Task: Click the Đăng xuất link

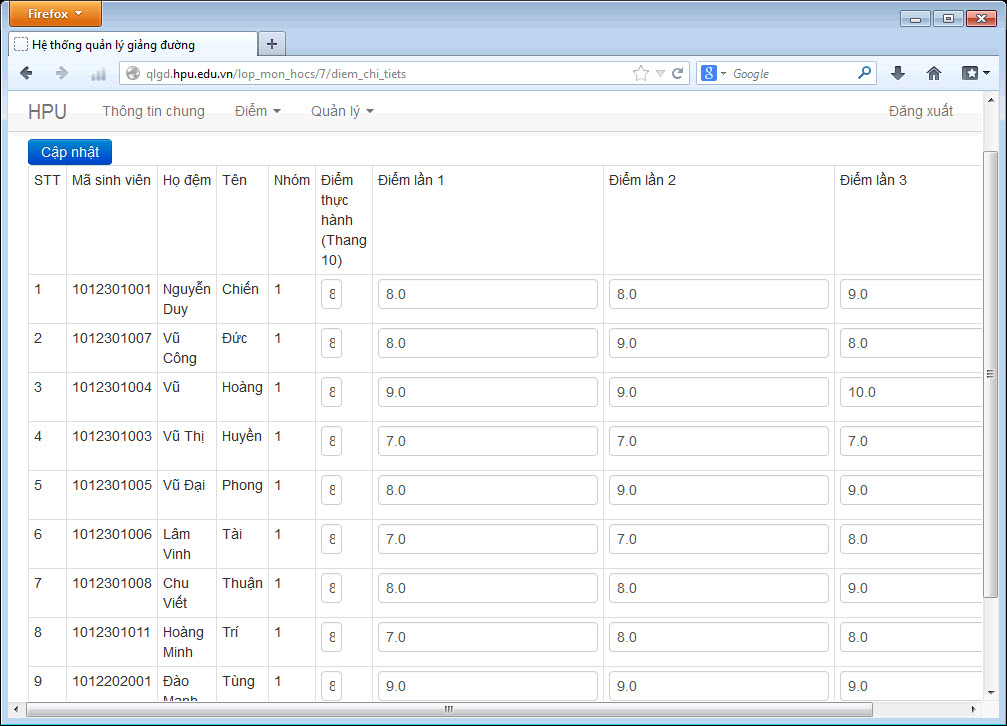Action: 920,111
